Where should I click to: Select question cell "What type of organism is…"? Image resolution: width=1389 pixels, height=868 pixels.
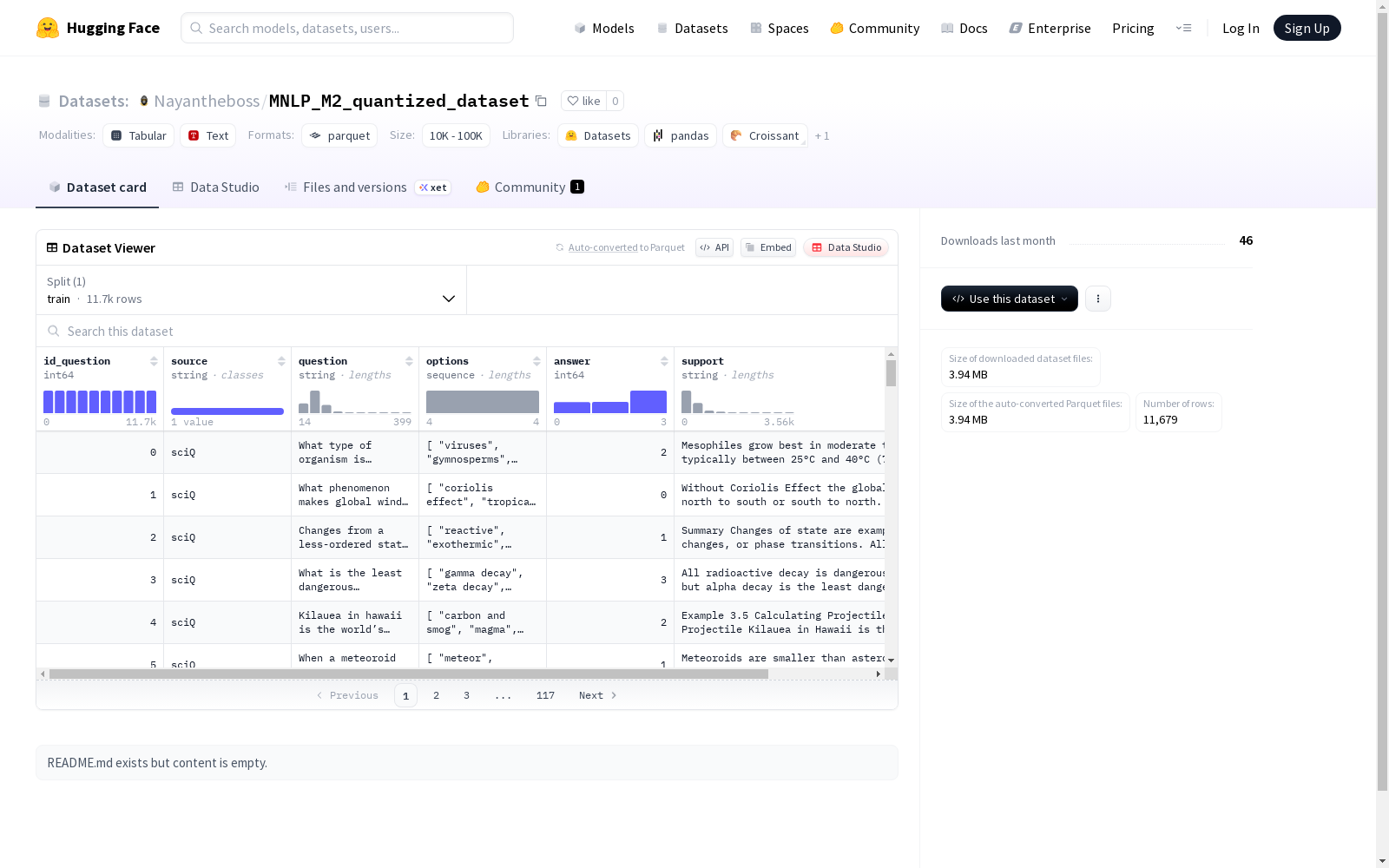coord(355,452)
